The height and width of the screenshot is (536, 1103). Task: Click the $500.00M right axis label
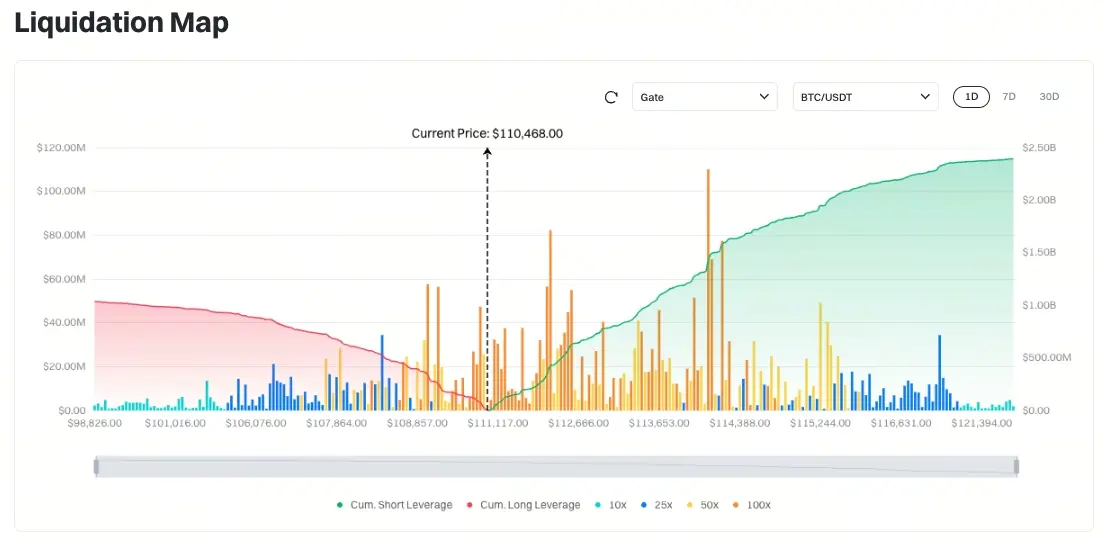1047,357
